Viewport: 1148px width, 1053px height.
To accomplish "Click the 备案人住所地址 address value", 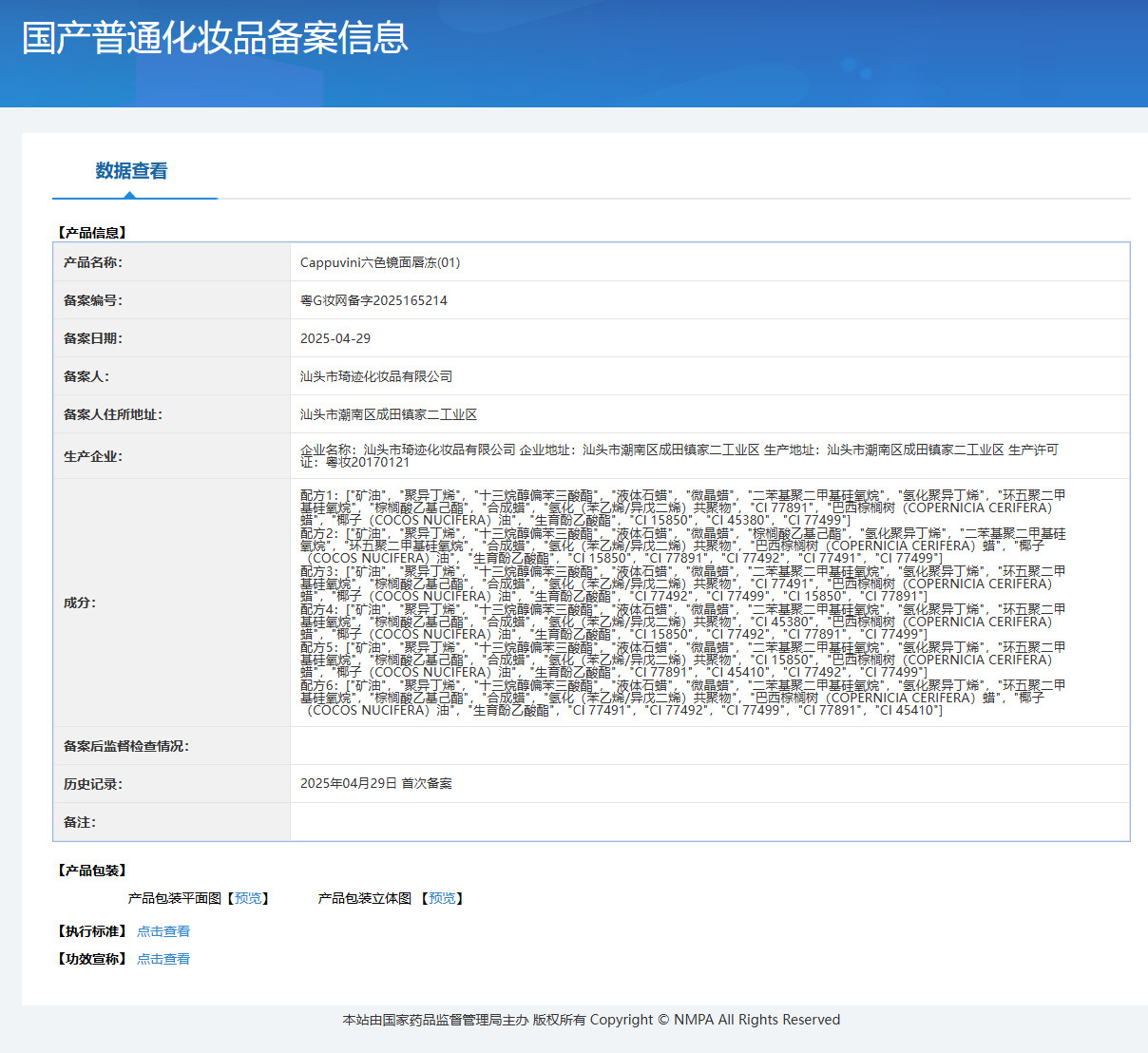I will pyautogui.click(x=389, y=414).
